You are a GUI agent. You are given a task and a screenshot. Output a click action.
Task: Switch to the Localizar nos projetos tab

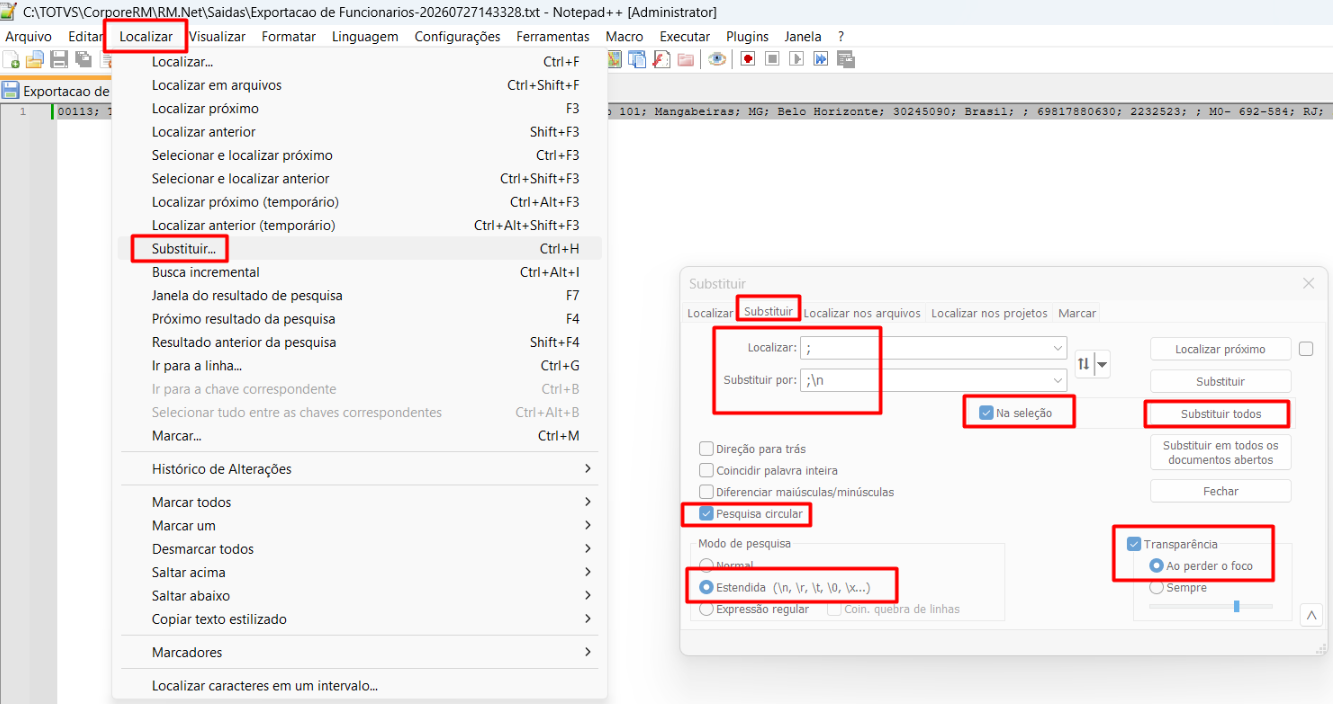[989, 313]
